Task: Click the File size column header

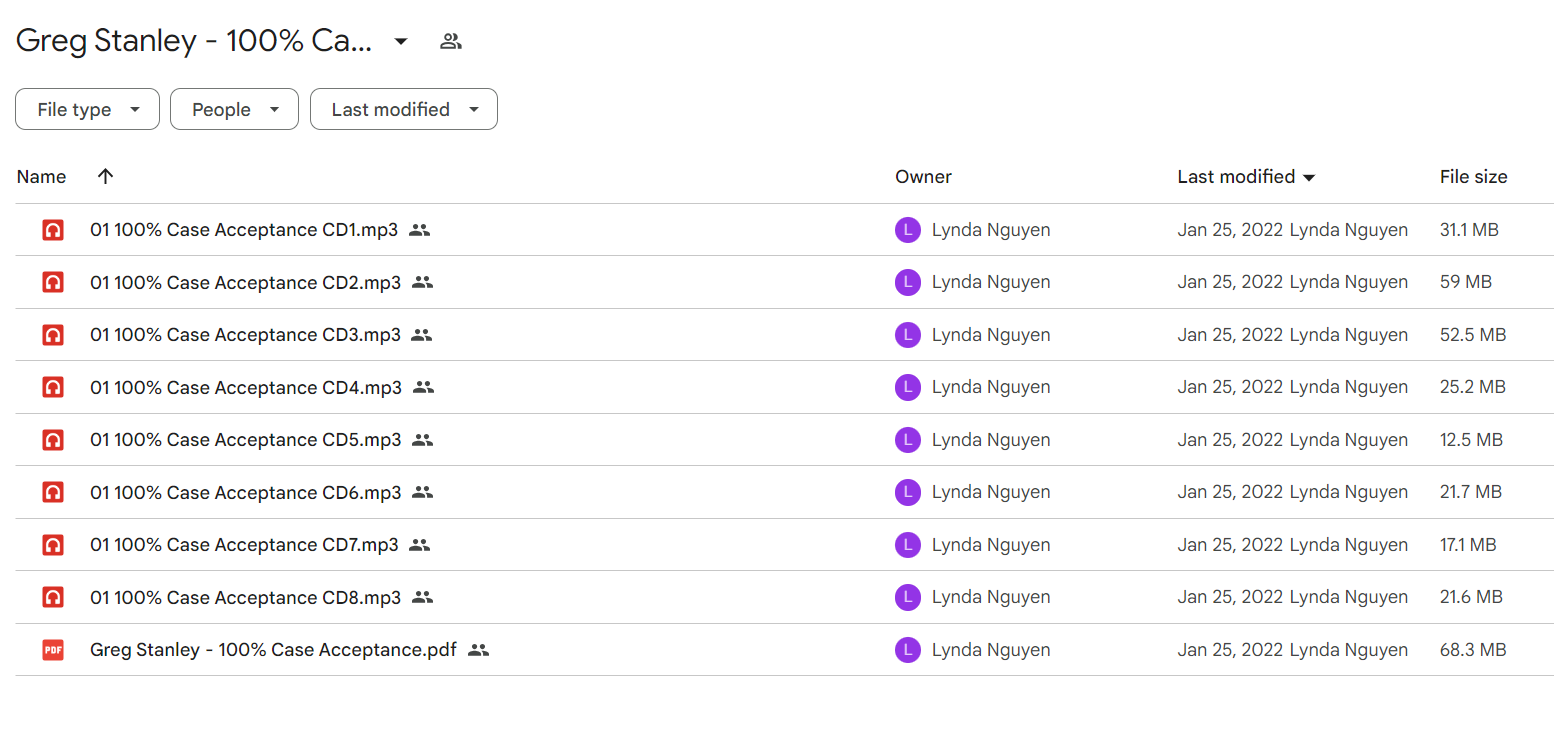Action: [1473, 177]
